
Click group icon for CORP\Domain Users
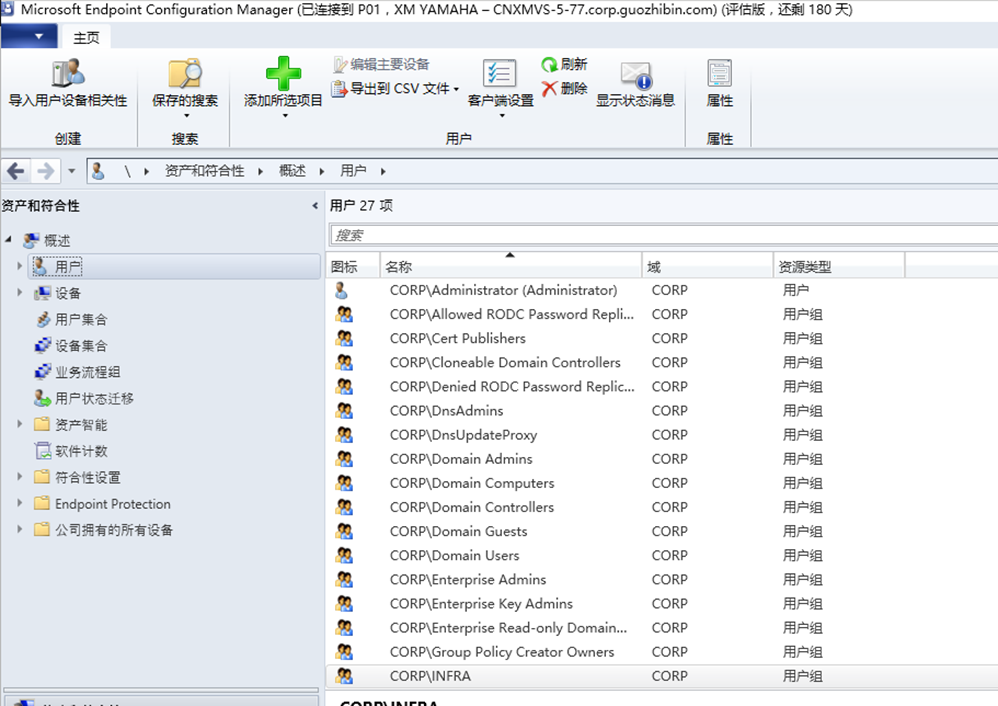coord(344,555)
